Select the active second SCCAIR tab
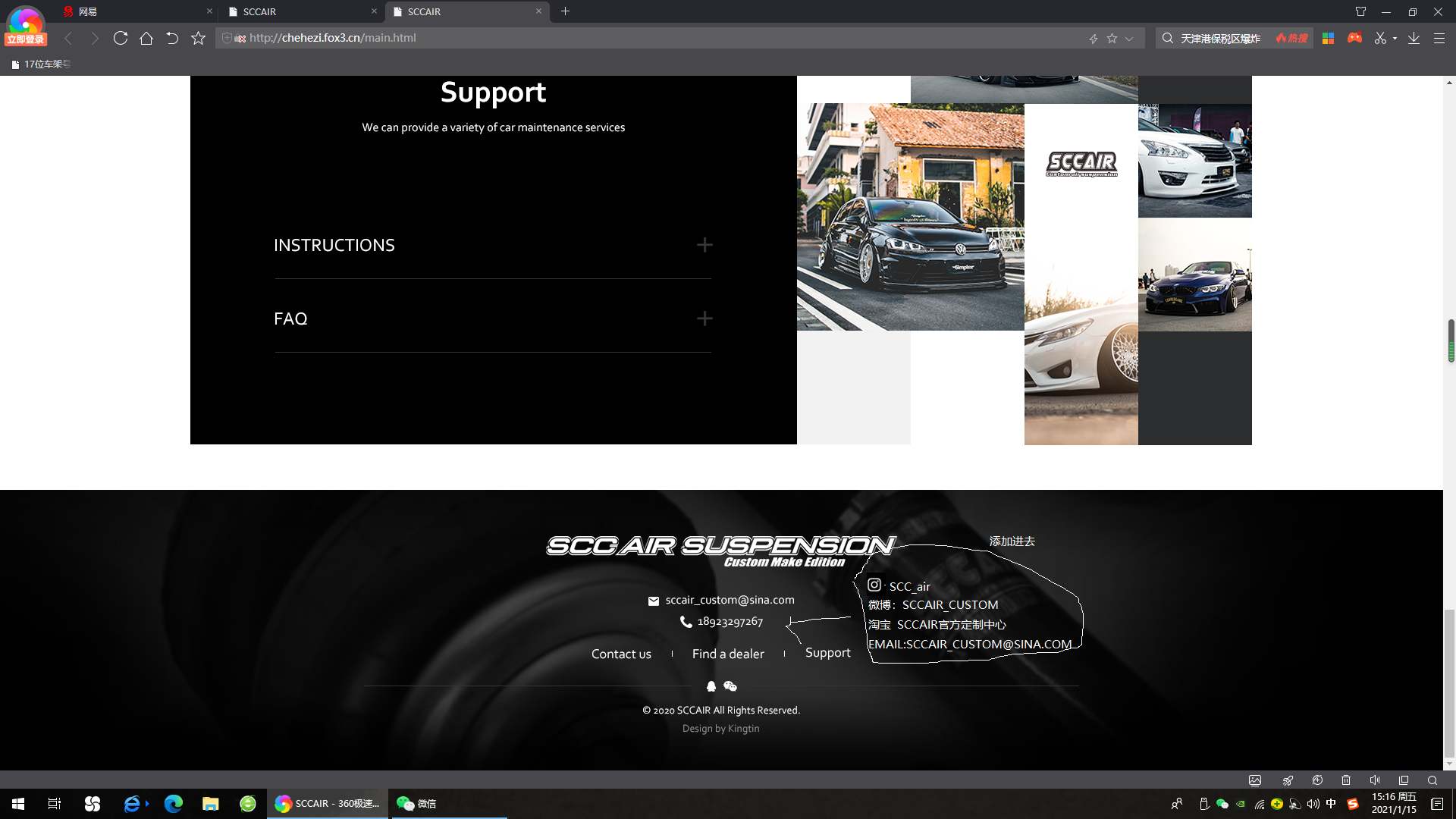The width and height of the screenshot is (1456, 819). (468, 11)
